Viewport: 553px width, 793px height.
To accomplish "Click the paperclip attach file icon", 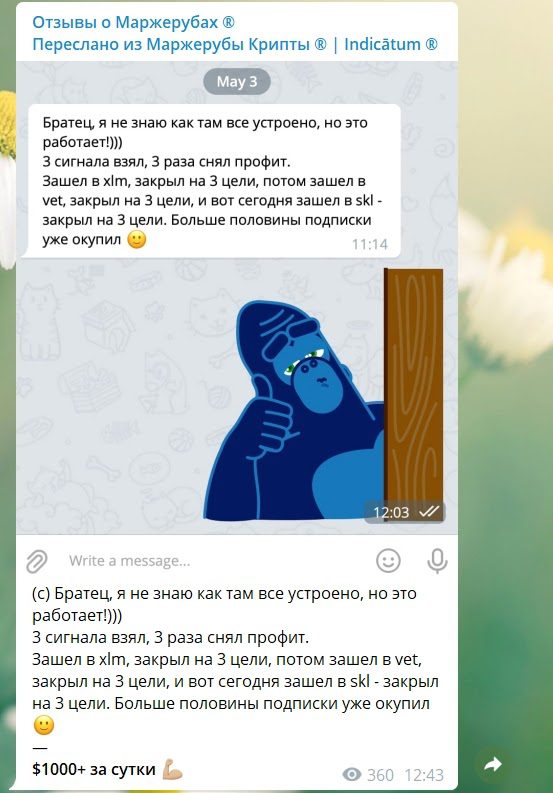I will pos(36,561).
